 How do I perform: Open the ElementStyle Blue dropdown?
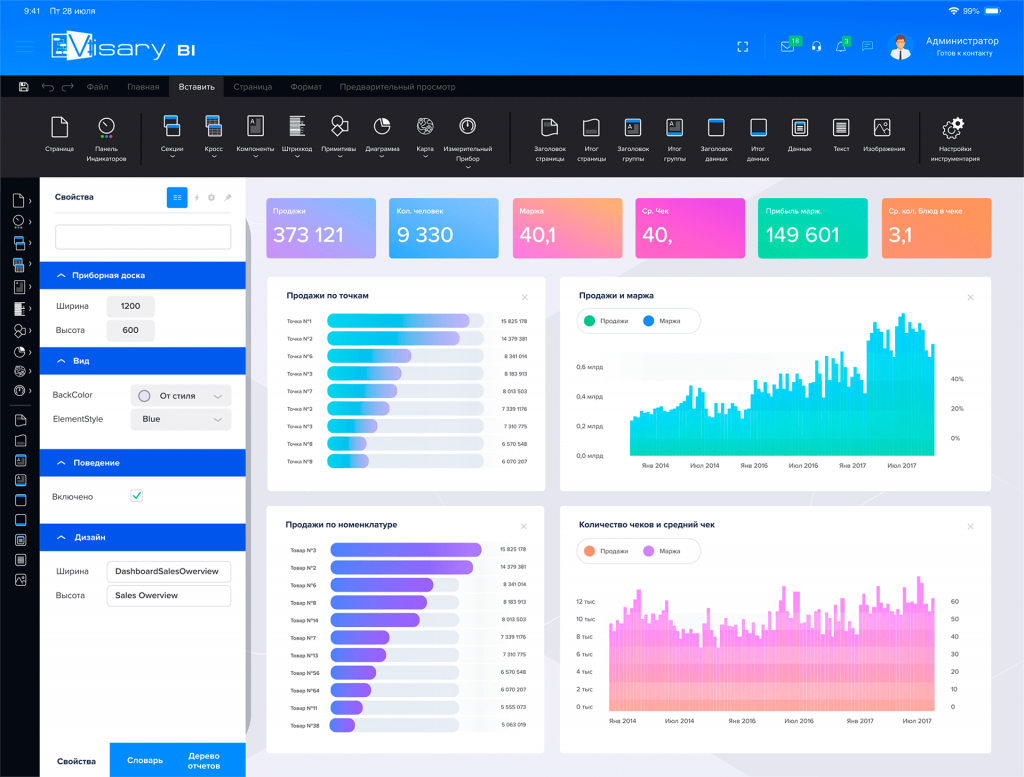point(181,419)
